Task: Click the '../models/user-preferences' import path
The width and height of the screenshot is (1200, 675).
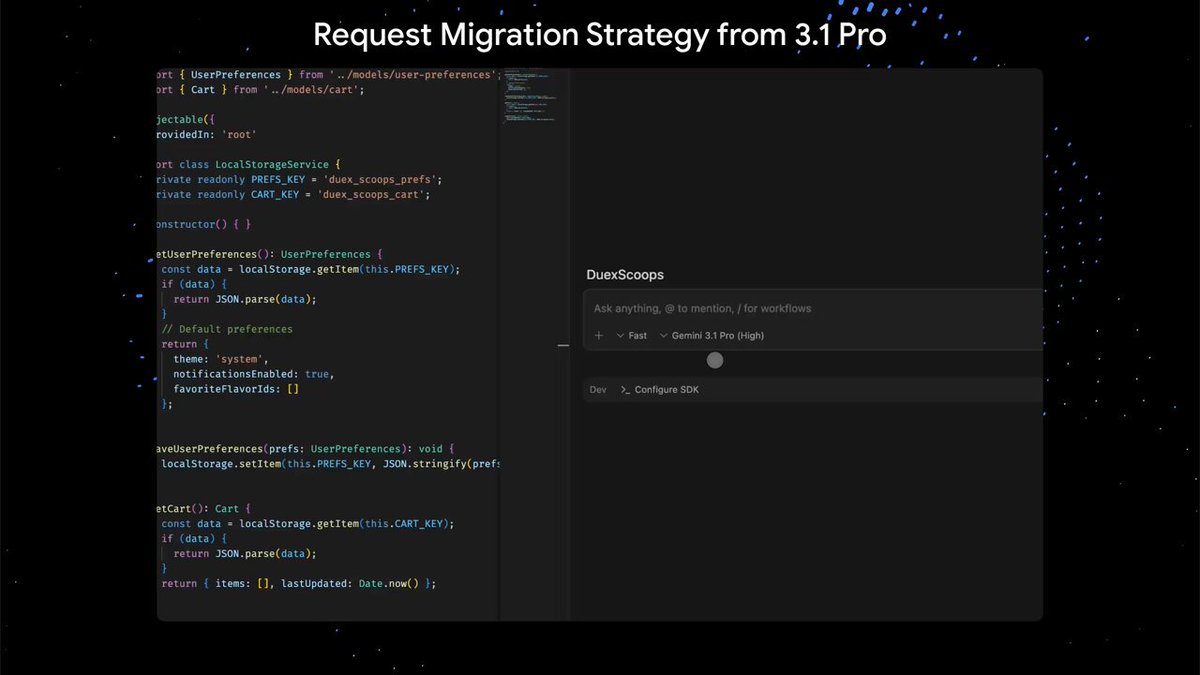Action: pyautogui.click(x=412, y=75)
